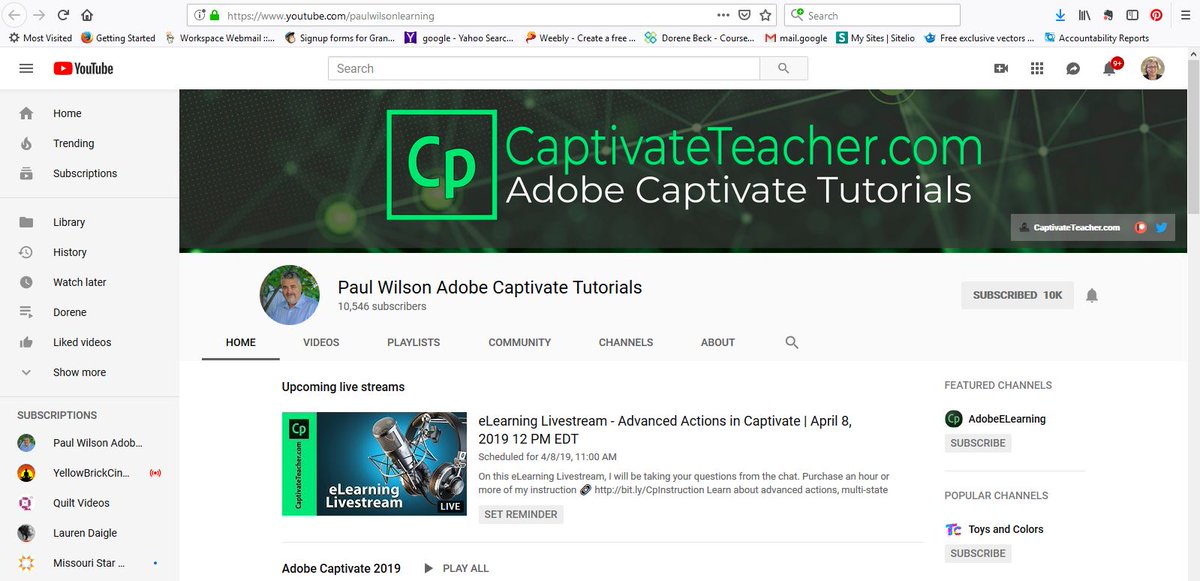Bookmark page with the star icon
The image size is (1200, 581).
tap(765, 15)
